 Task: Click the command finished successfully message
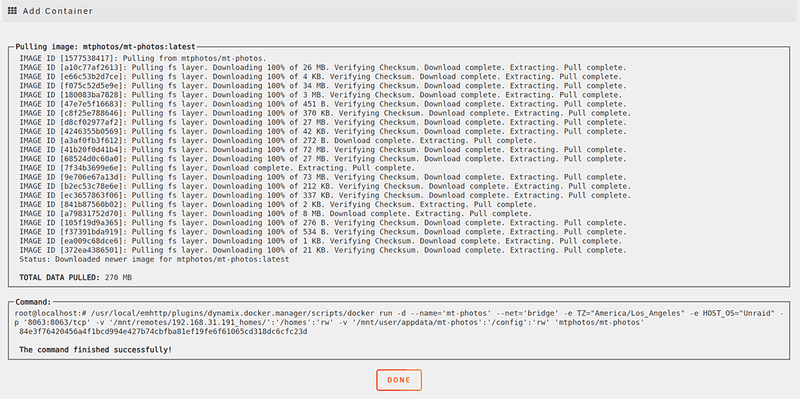click(95, 350)
